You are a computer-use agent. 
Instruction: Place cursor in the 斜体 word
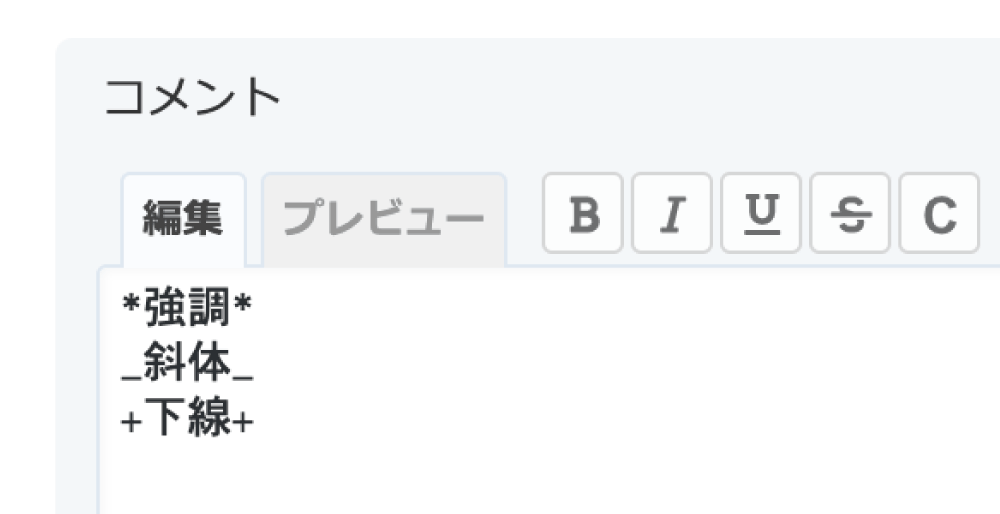(187, 363)
